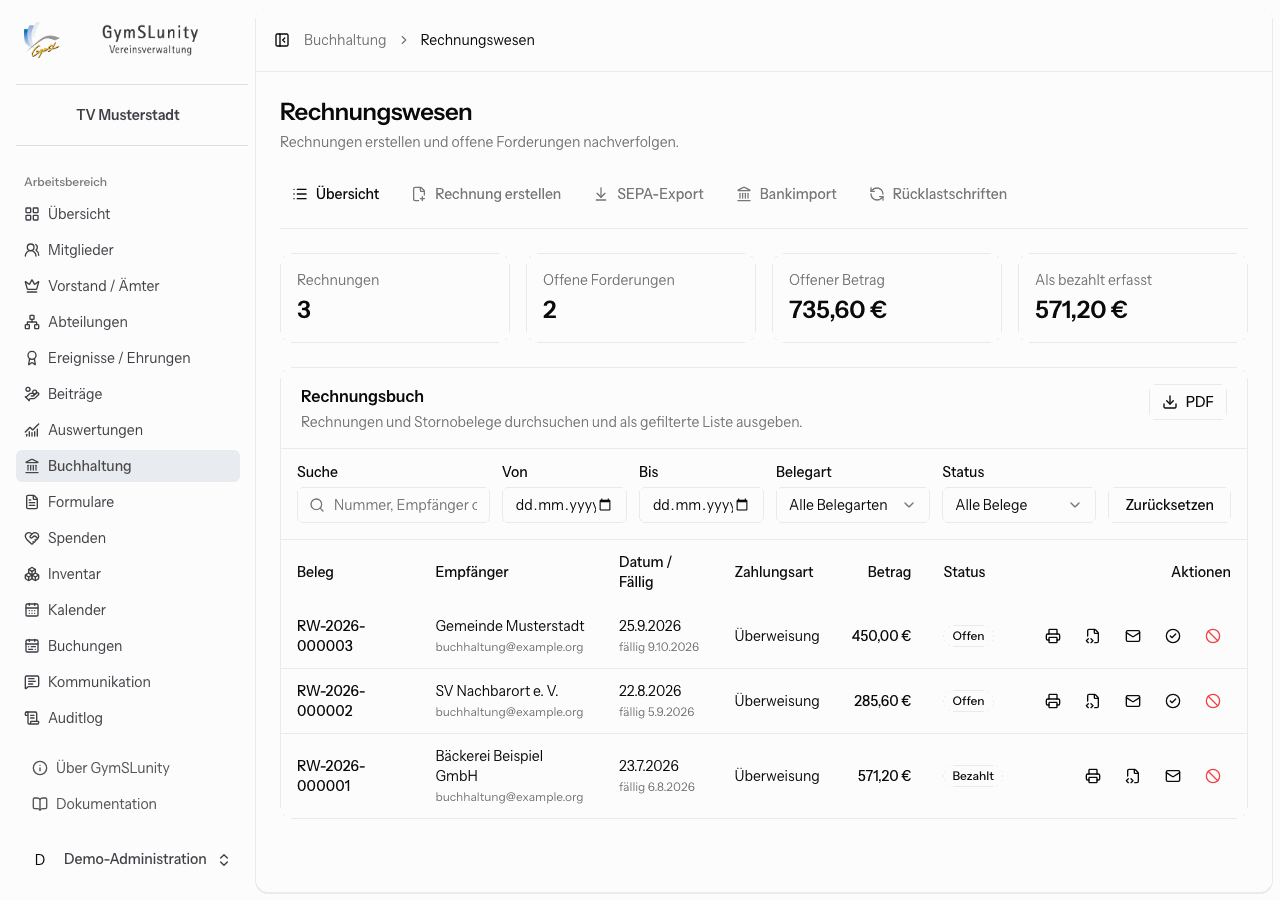Click the envelope icon for SV Nachbarort invoice
Viewport: 1280px width, 900px height.
point(1133,701)
